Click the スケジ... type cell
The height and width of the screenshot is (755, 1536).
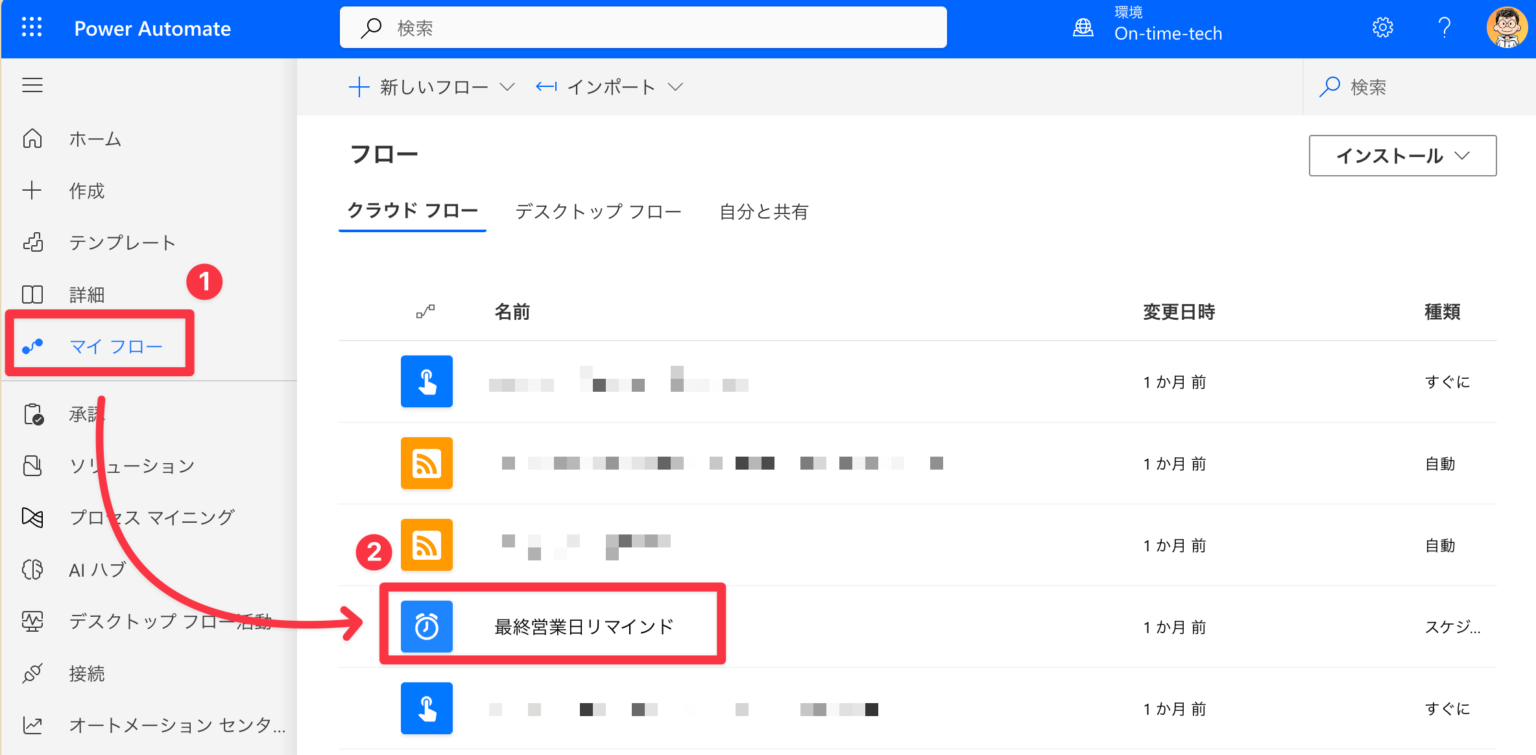(x=1453, y=628)
